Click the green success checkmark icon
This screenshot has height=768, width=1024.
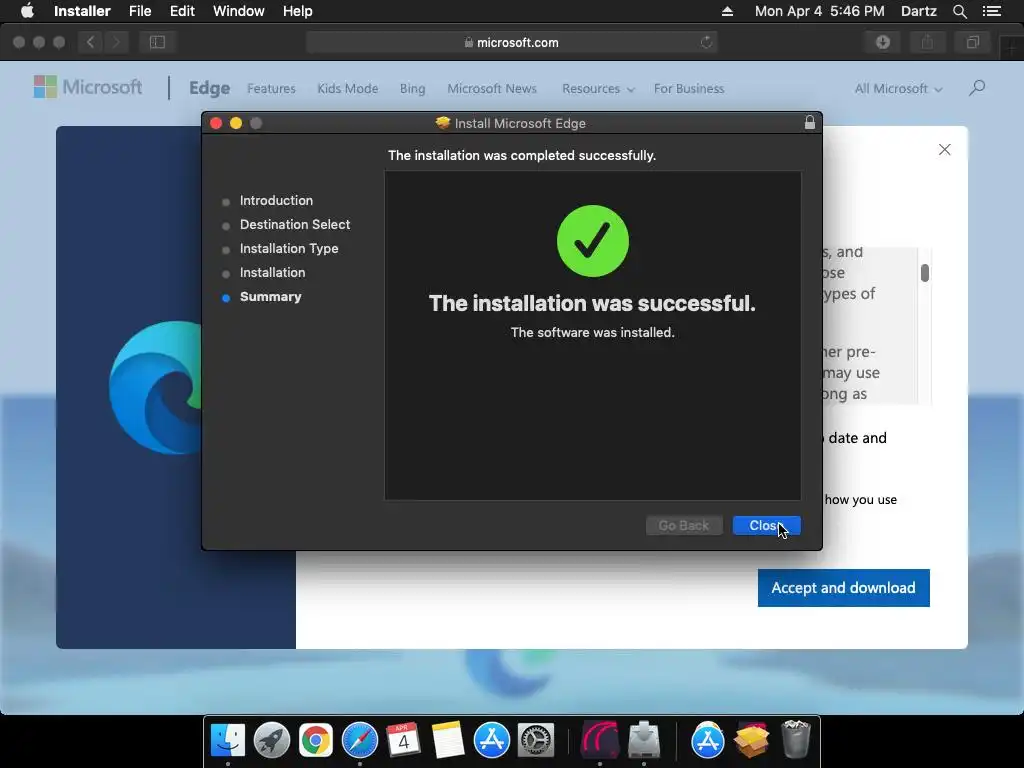pos(592,241)
